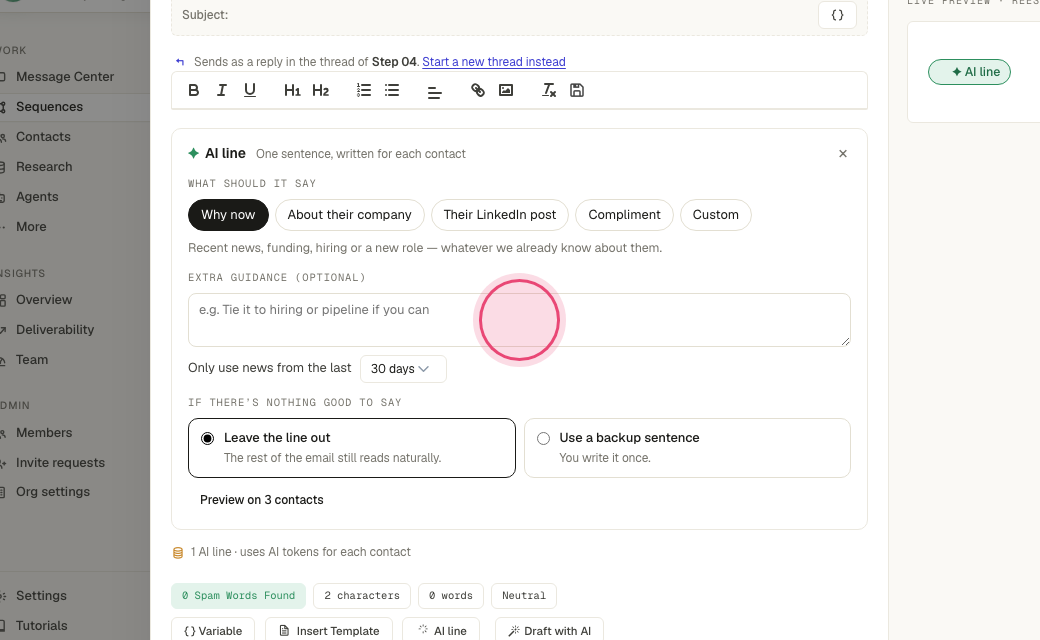Image resolution: width=1040 pixels, height=640 pixels.
Task: Choose the Their LinkedIn post option
Action: pyautogui.click(x=500, y=215)
